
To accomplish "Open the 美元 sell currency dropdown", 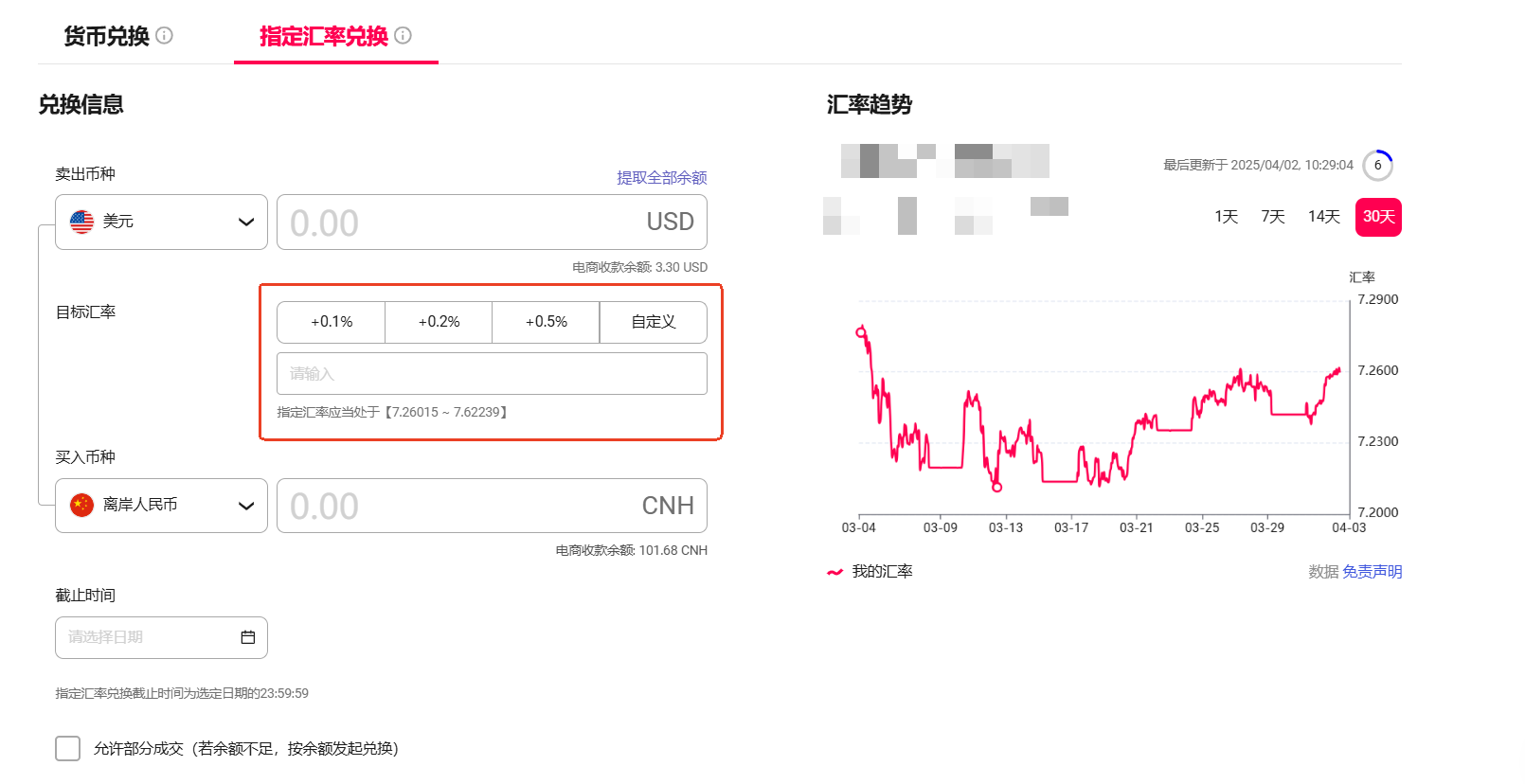I will click(x=161, y=222).
